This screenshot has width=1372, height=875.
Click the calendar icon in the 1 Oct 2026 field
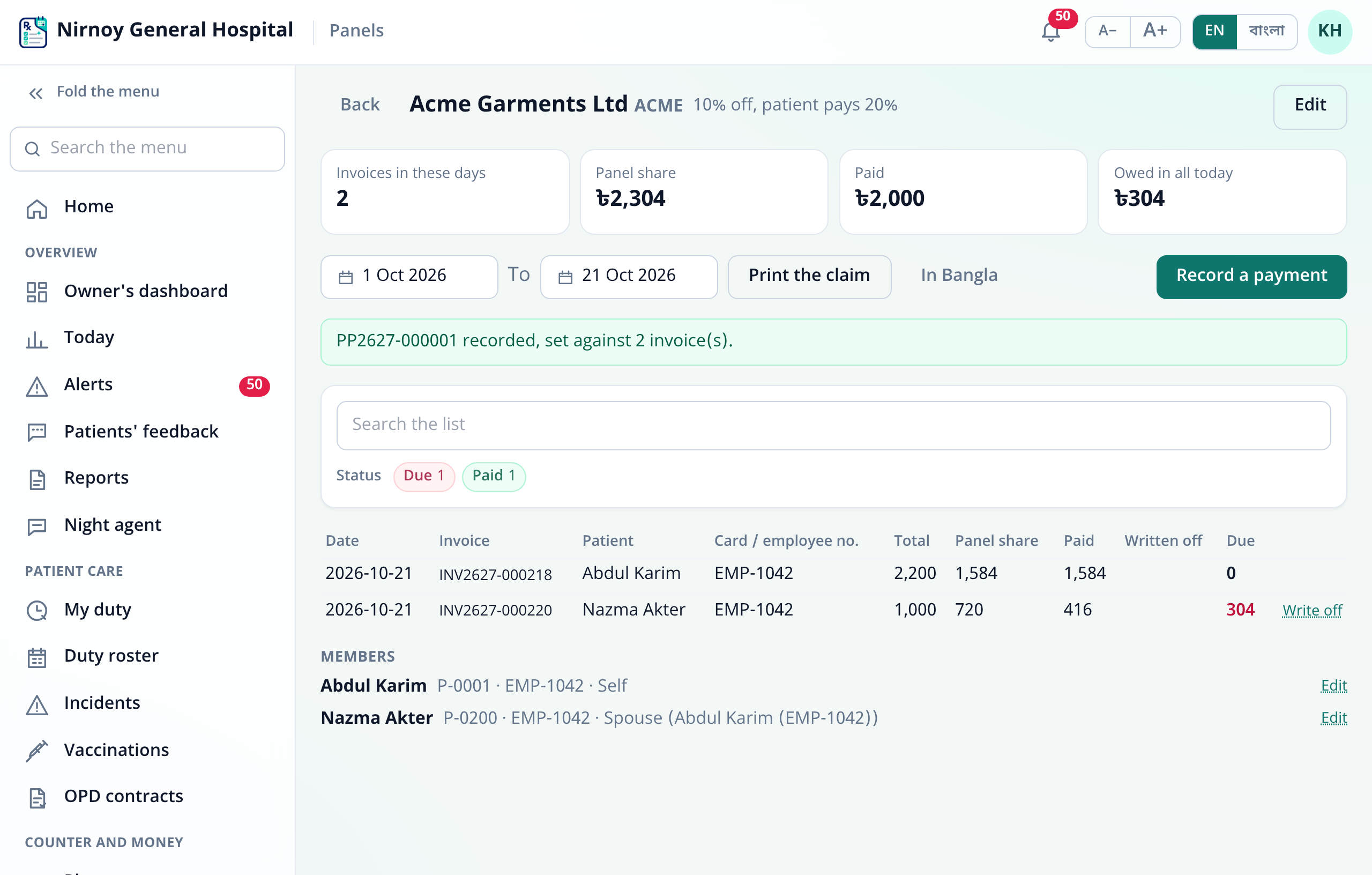pos(346,277)
